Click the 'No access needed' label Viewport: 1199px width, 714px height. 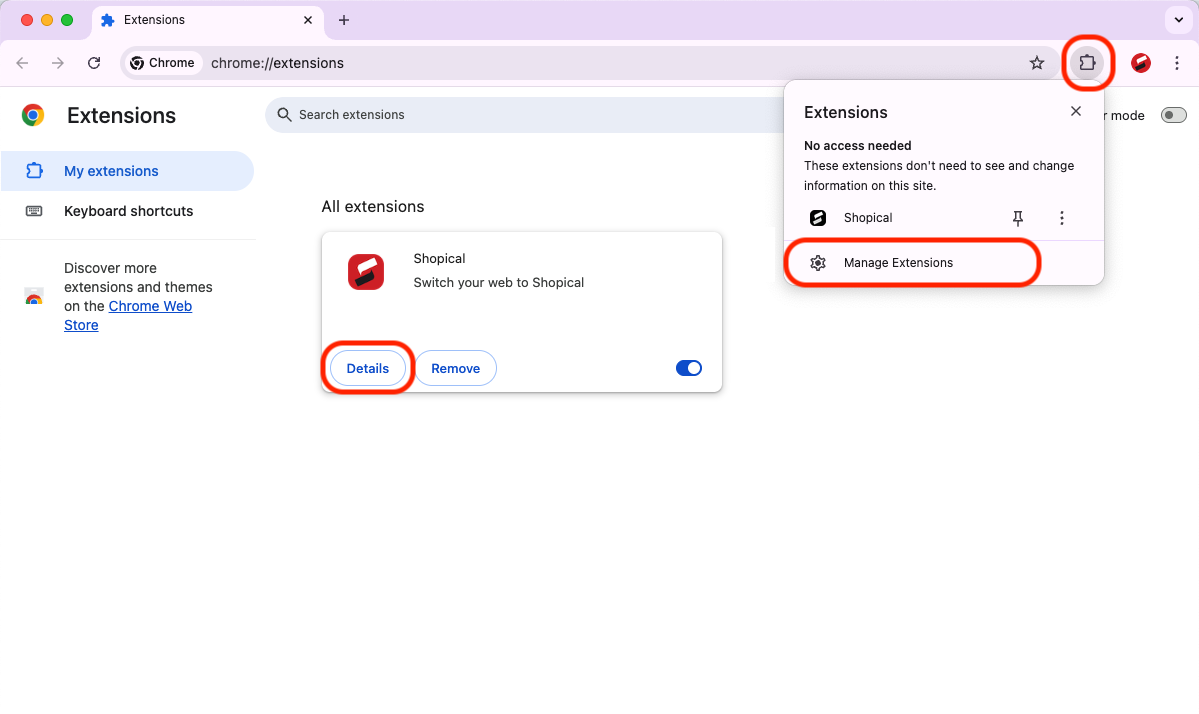[857, 145]
